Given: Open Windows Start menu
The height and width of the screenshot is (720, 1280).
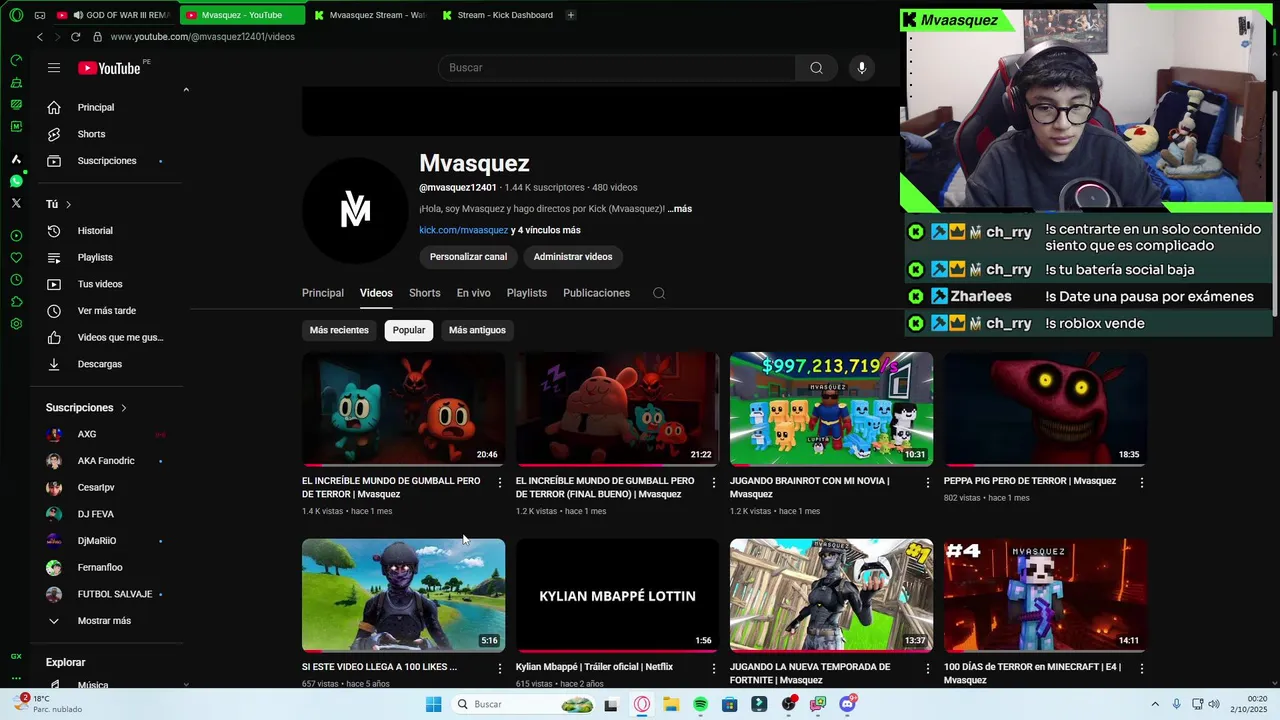Looking at the screenshot, I should pyautogui.click(x=433, y=704).
